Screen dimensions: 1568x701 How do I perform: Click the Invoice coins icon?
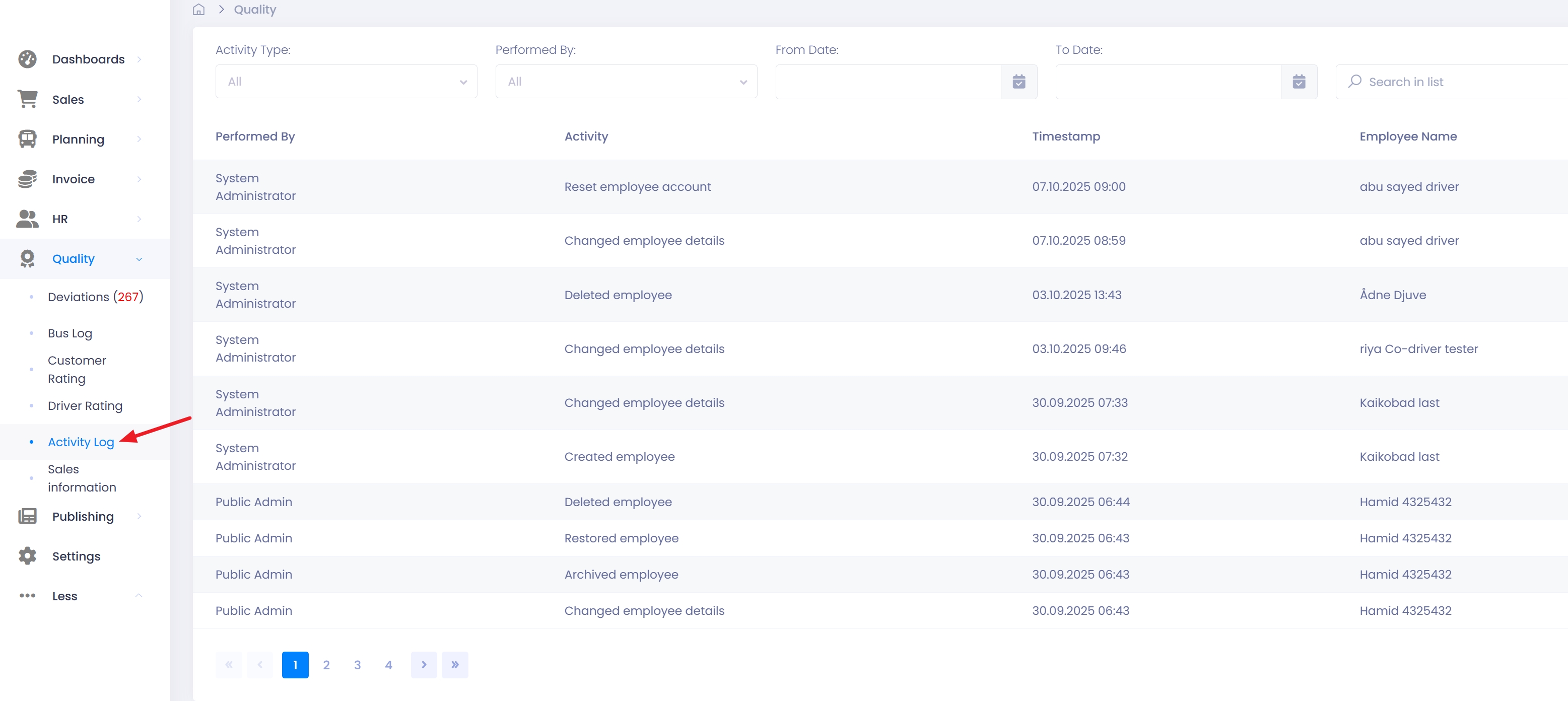click(27, 179)
